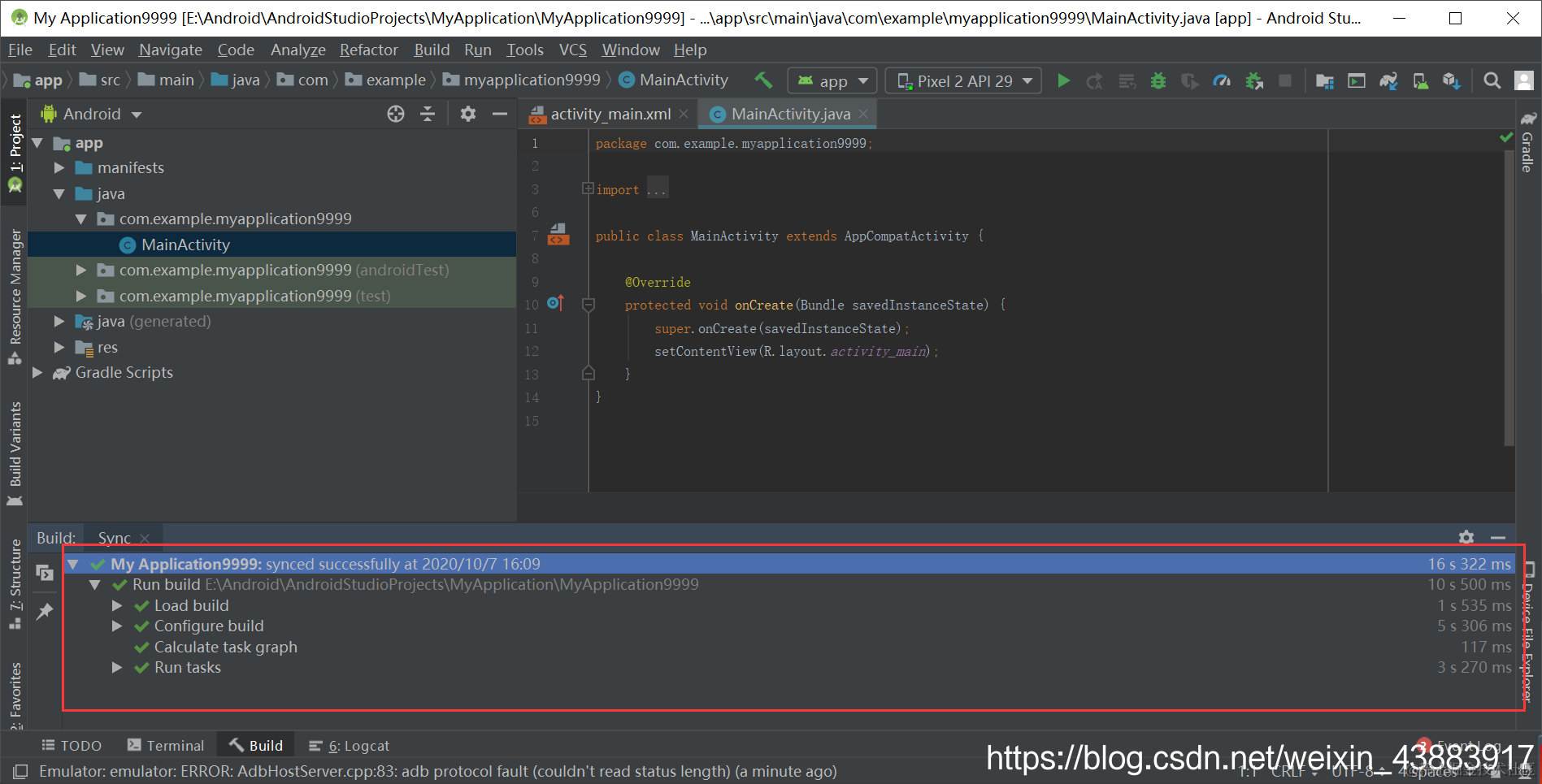Open the Refactor menu
1542x784 pixels.
(x=369, y=50)
